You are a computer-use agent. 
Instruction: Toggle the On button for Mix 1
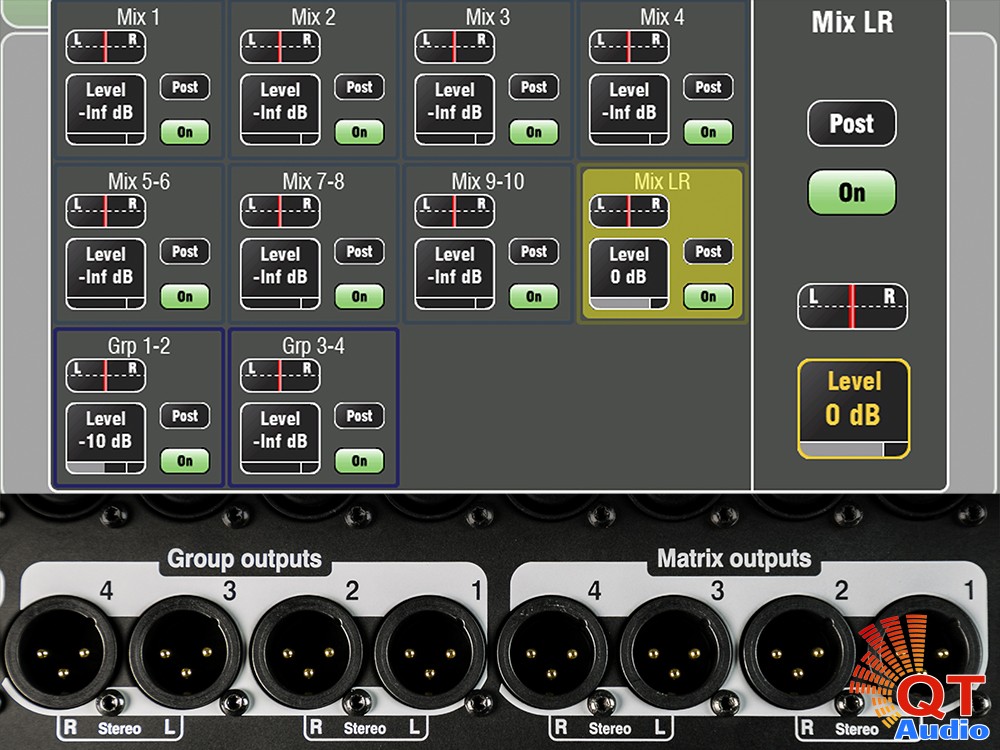pyautogui.click(x=185, y=132)
